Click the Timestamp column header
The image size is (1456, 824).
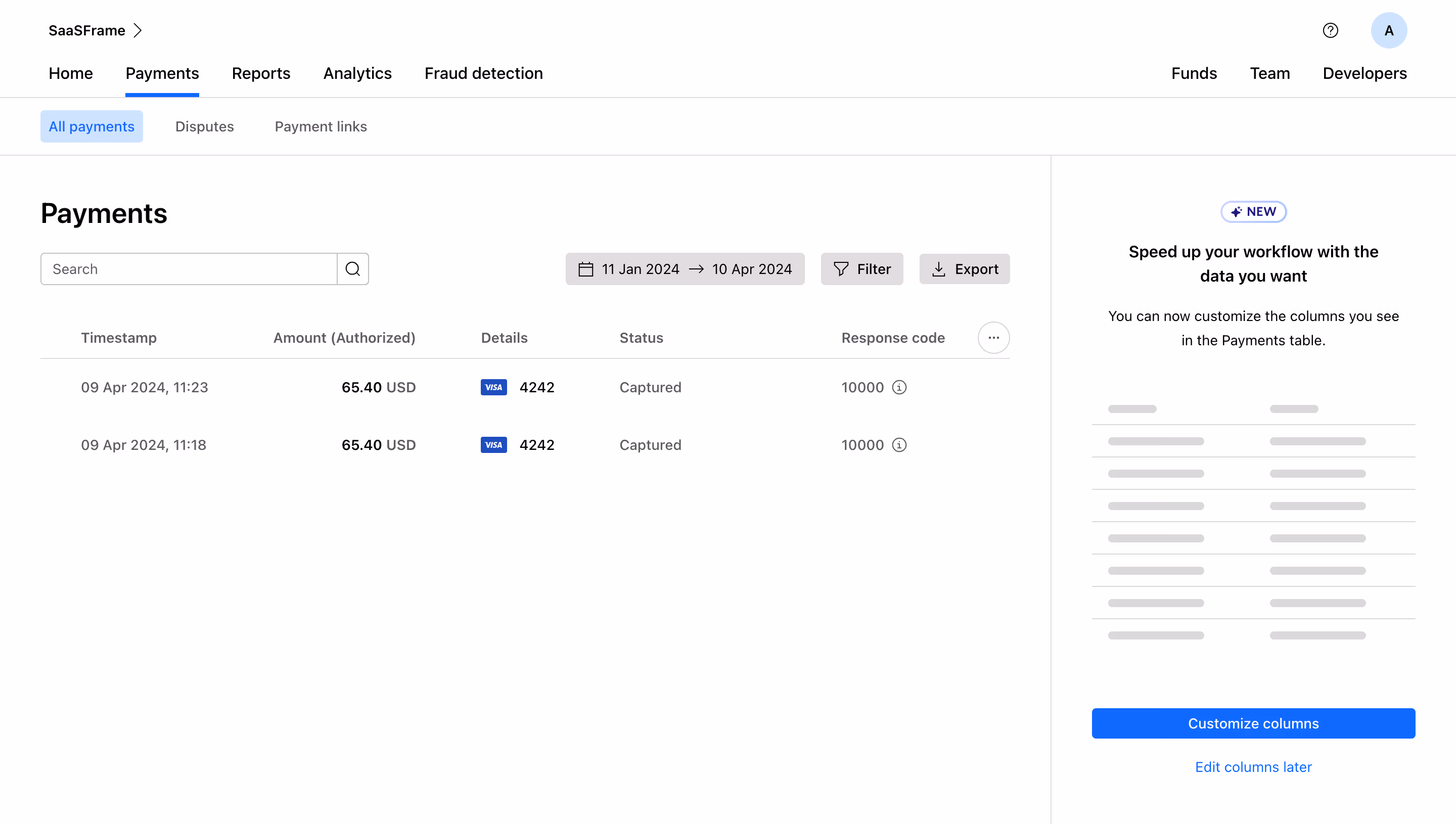119,338
